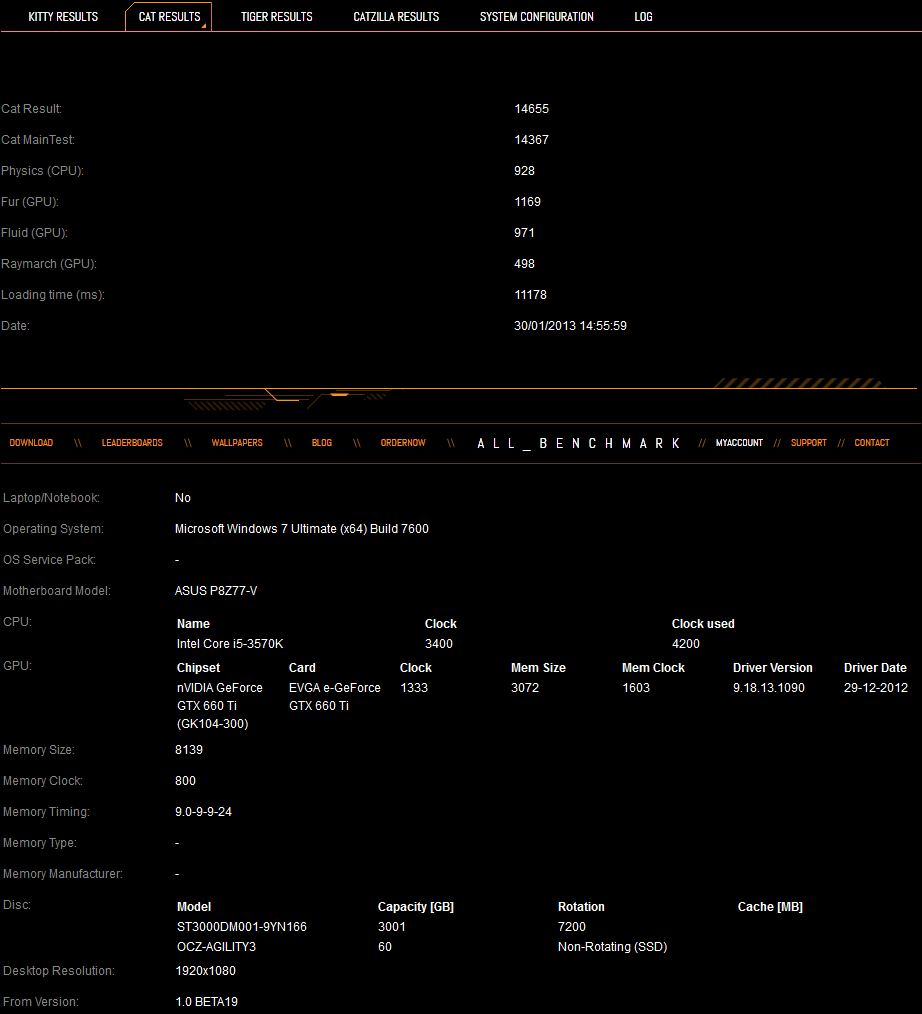Click the motherboard model ASUS P8Z77-V
This screenshot has width=922, height=1014.
click(216, 591)
